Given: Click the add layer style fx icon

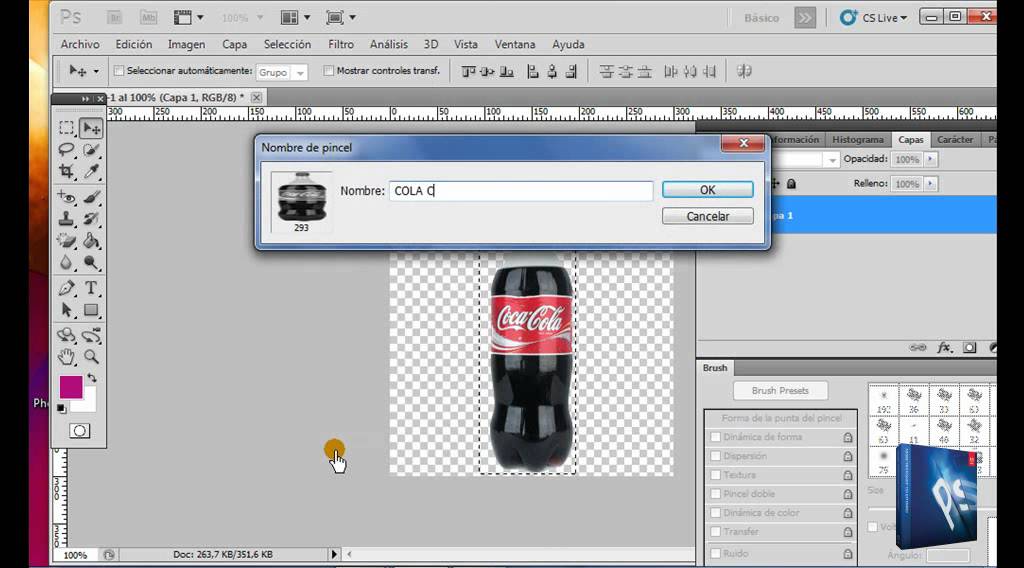Looking at the screenshot, I should (944, 347).
